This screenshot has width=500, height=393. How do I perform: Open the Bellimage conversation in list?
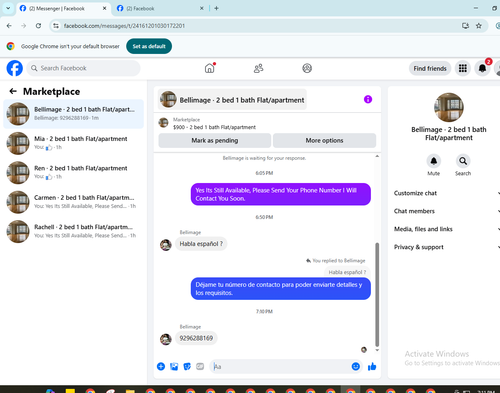[x=73, y=114]
